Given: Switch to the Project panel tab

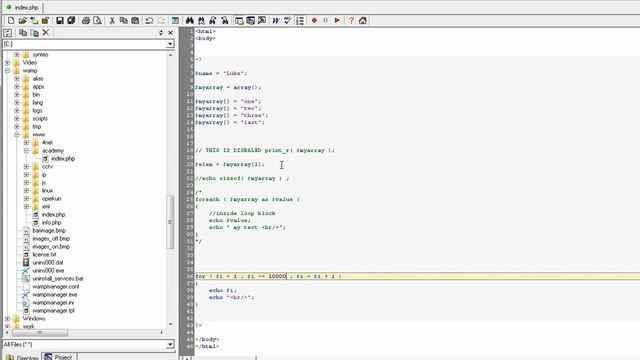Looking at the screenshot, I should 58,357.
